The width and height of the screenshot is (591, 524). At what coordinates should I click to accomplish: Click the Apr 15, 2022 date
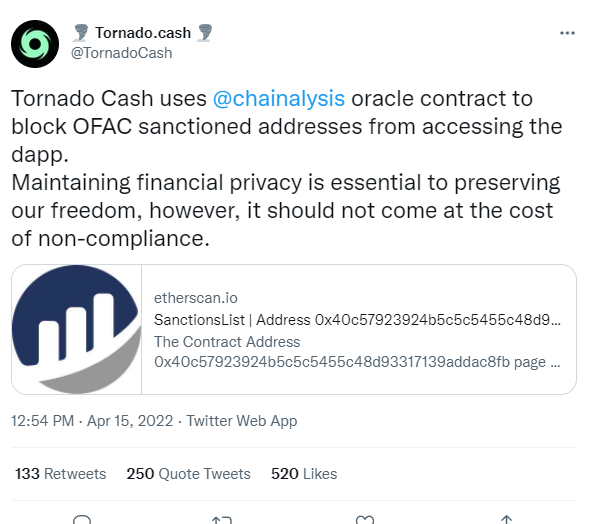(130, 421)
